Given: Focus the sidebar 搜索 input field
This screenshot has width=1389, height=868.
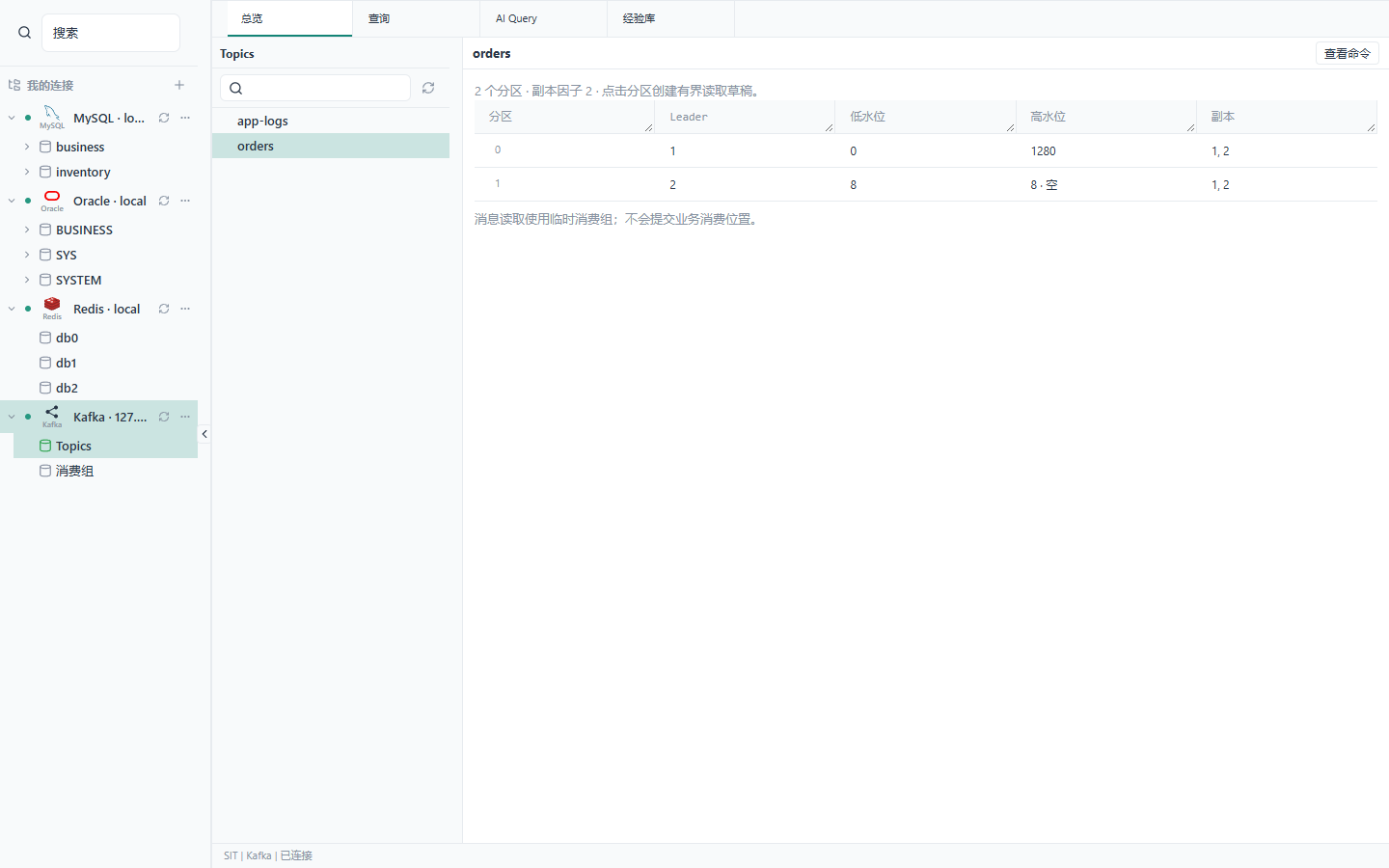Looking at the screenshot, I should click(x=111, y=33).
